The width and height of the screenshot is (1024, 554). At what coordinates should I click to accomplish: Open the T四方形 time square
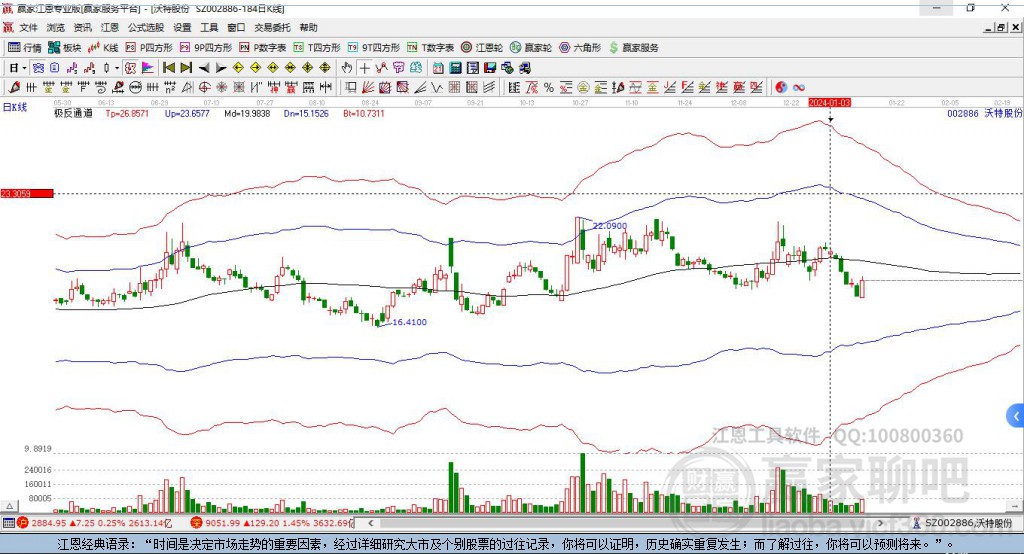[x=317, y=48]
